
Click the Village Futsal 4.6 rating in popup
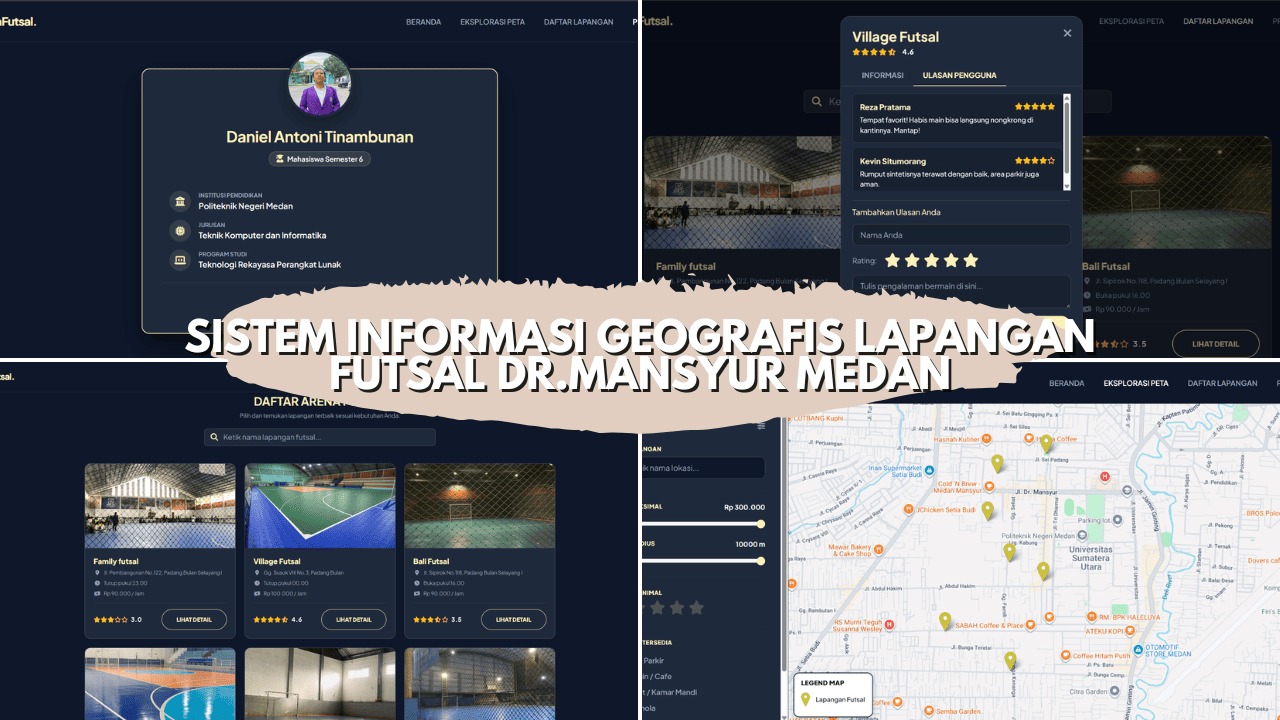[883, 52]
